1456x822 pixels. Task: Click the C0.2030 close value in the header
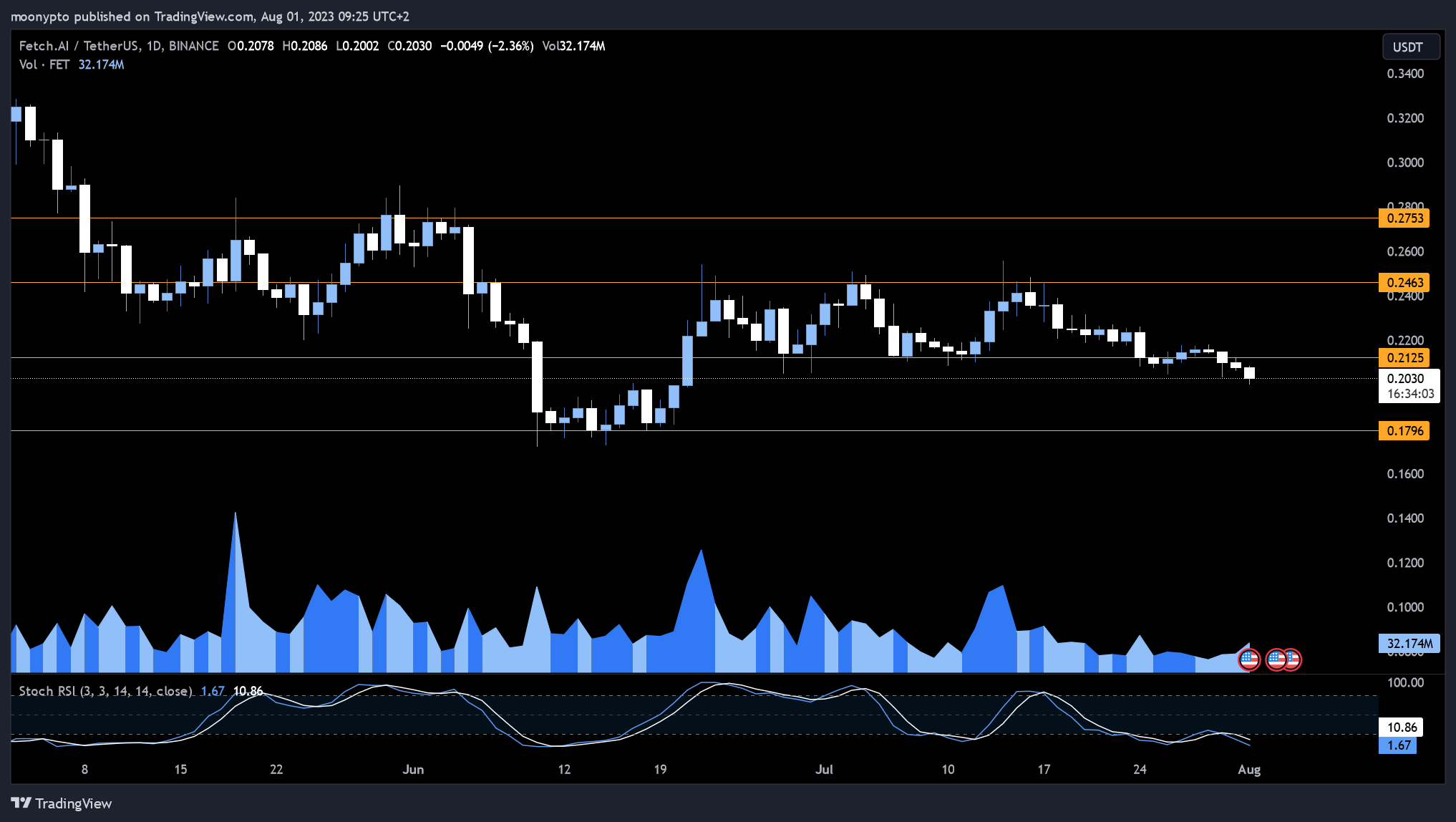coord(409,46)
